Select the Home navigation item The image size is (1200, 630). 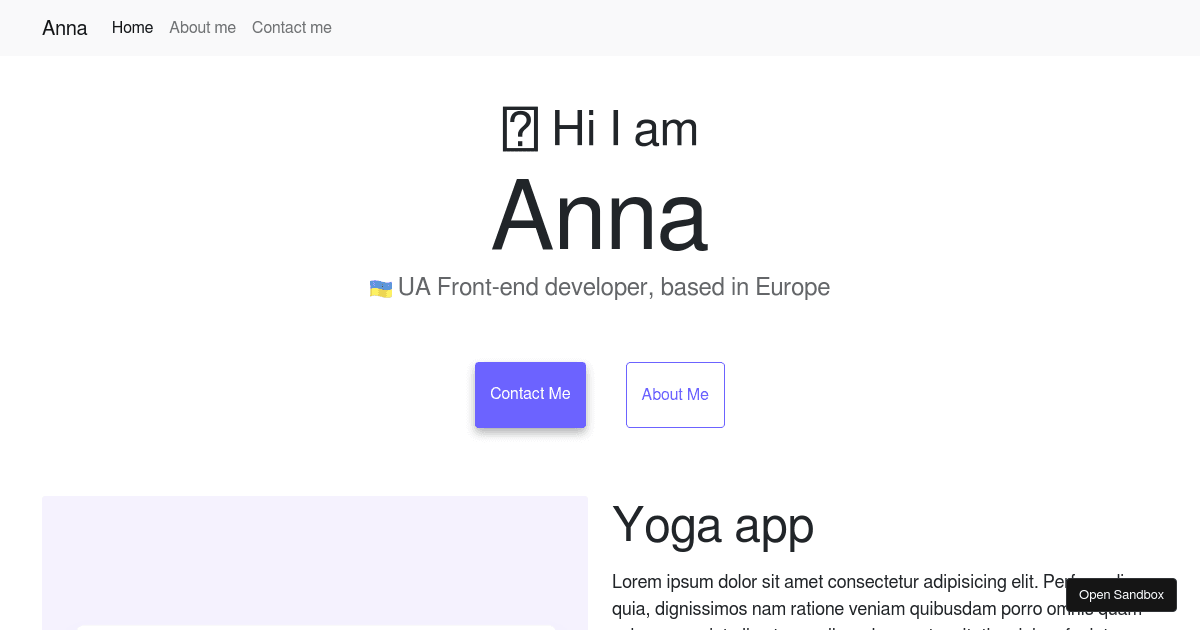coord(132,28)
